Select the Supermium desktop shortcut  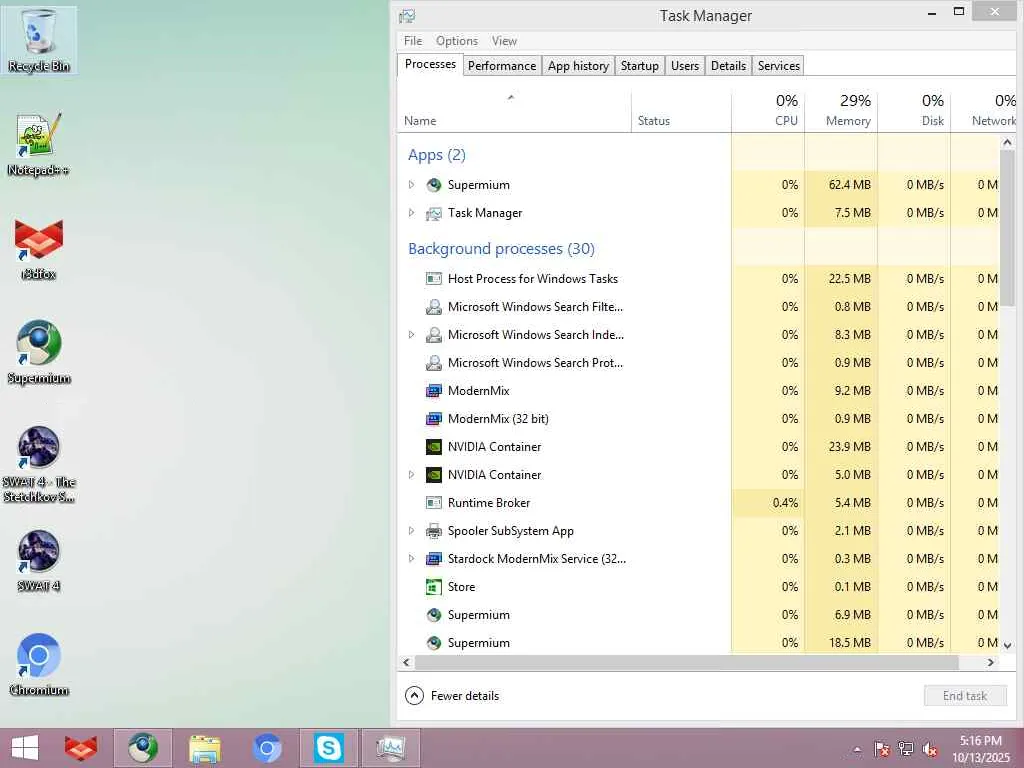pos(39,353)
